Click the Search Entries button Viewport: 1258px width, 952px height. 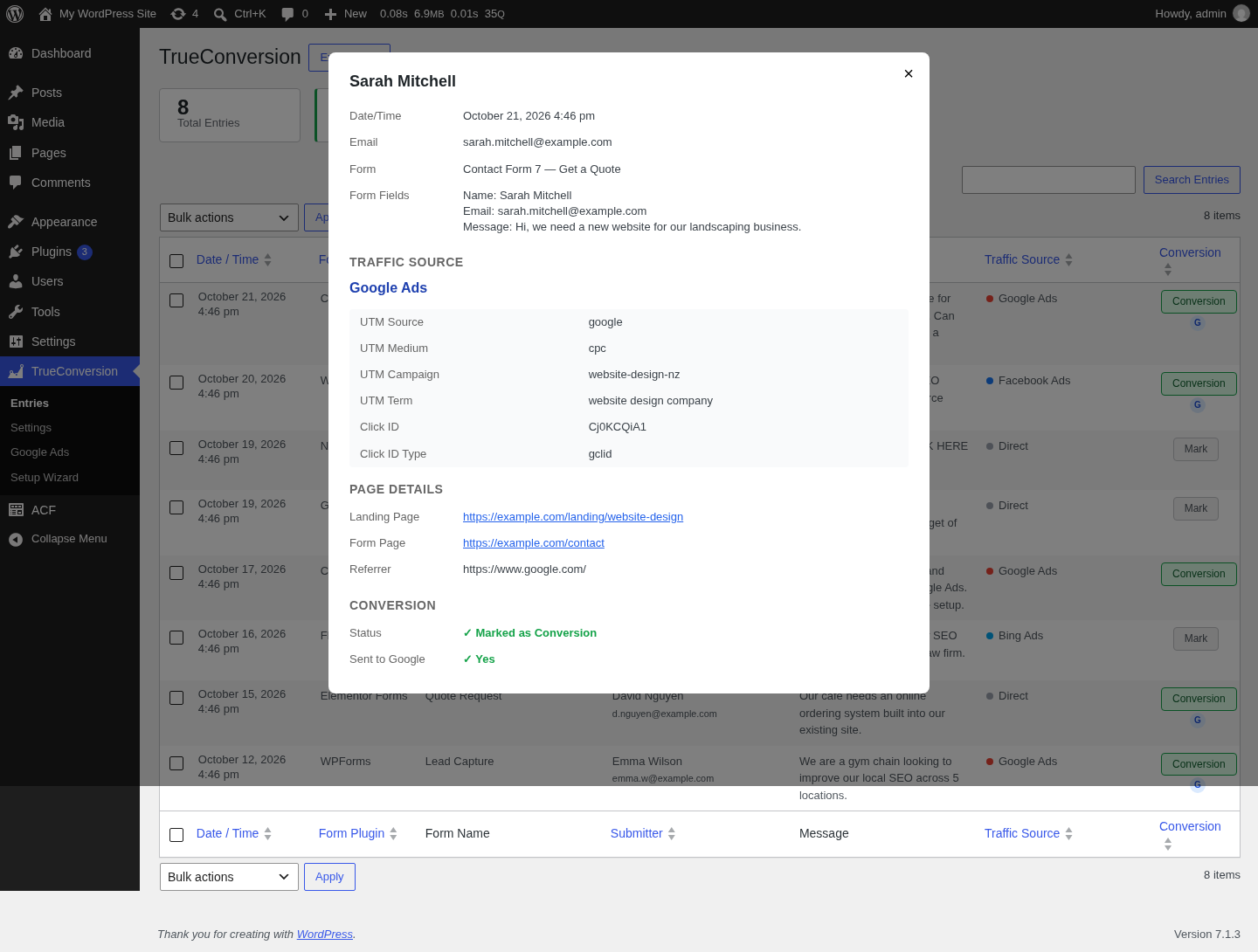tap(1192, 180)
